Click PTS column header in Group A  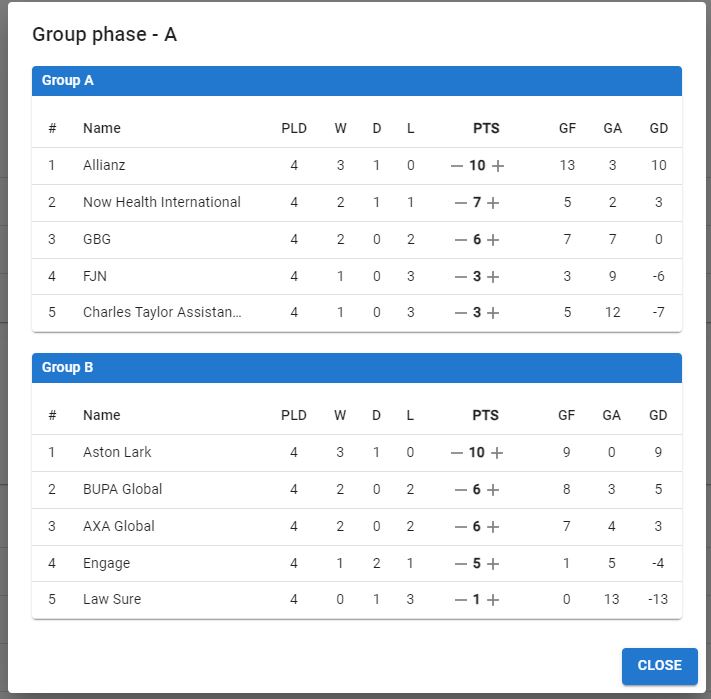[x=486, y=128]
